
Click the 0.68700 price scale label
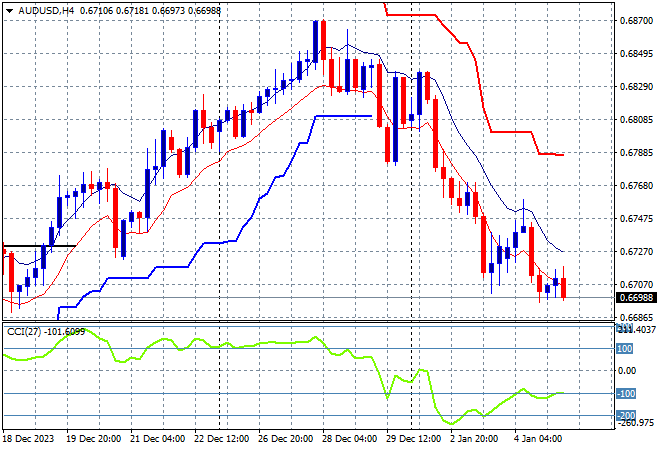coord(636,21)
